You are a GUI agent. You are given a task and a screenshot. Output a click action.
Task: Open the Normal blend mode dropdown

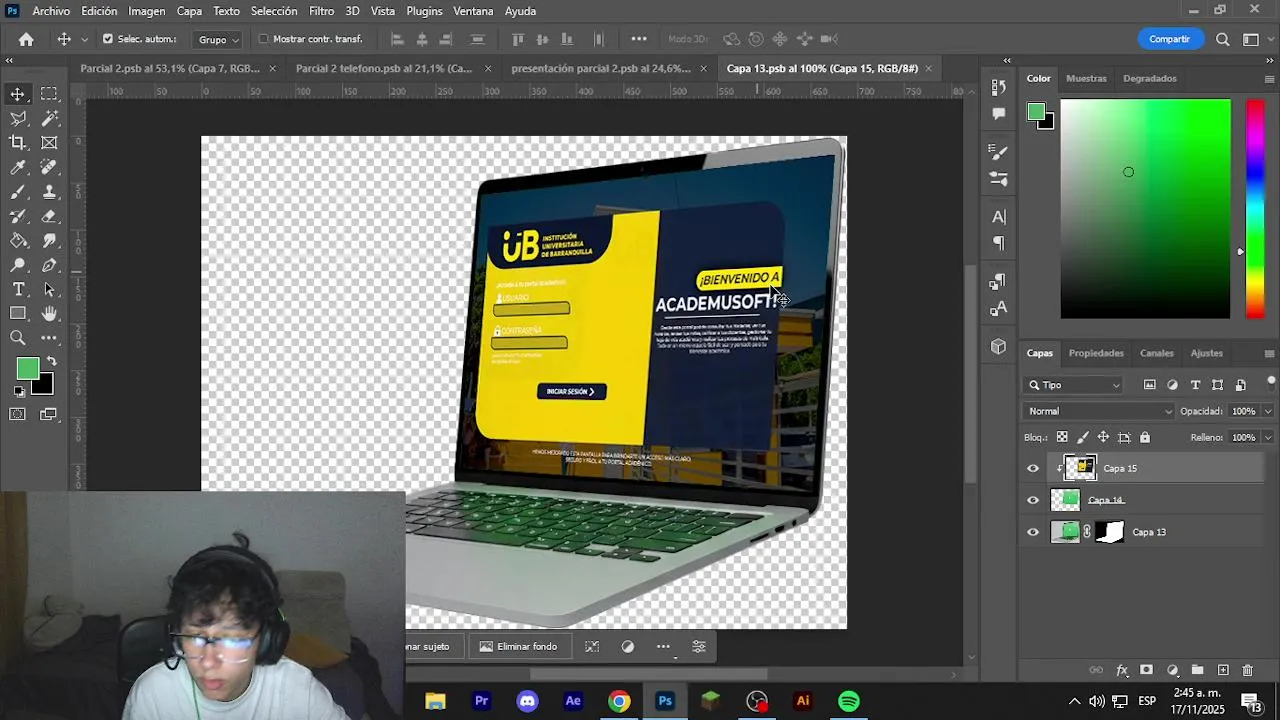[x=1100, y=411]
